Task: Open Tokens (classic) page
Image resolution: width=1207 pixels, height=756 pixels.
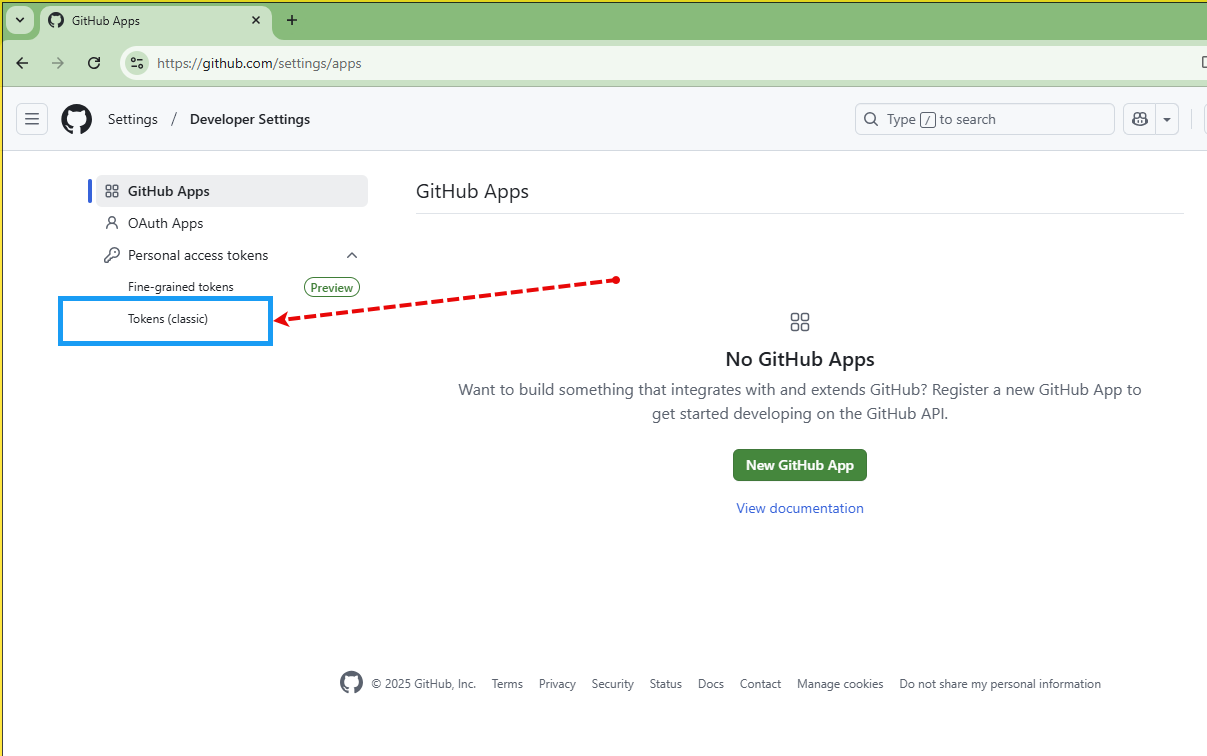Action: 168,319
